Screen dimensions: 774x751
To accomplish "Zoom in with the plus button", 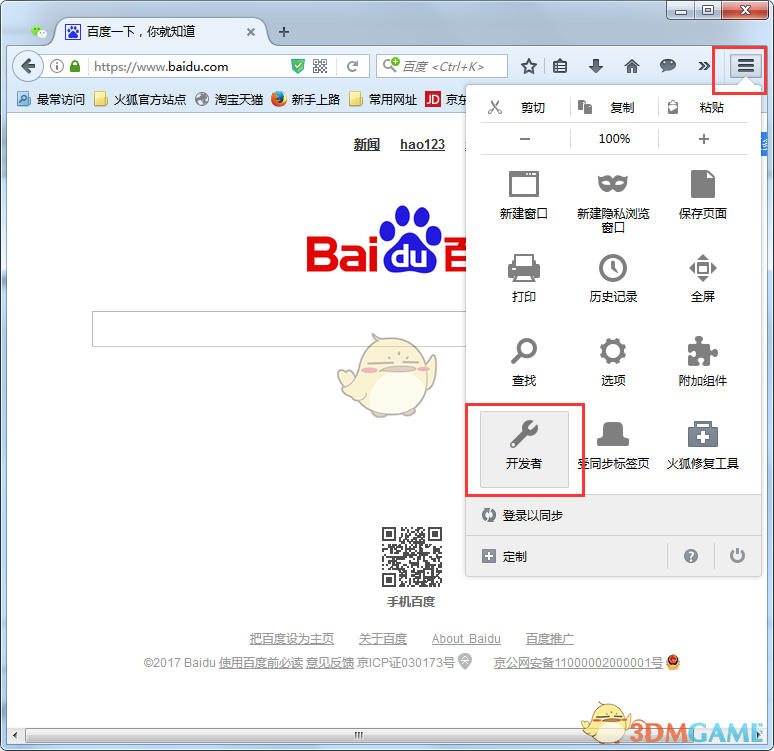I will click(x=704, y=139).
